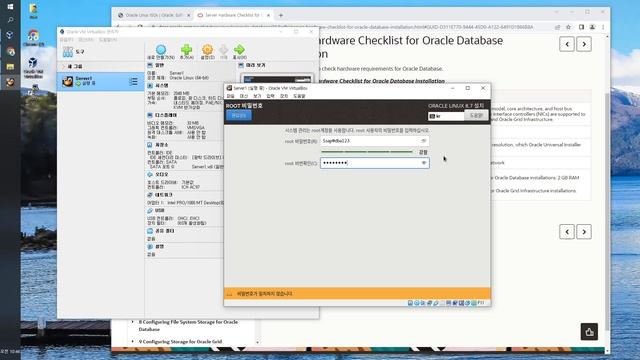640x360 pixels.
Task: Click the Shared Folders (공유 폴더) section icon
Action: 150,231
